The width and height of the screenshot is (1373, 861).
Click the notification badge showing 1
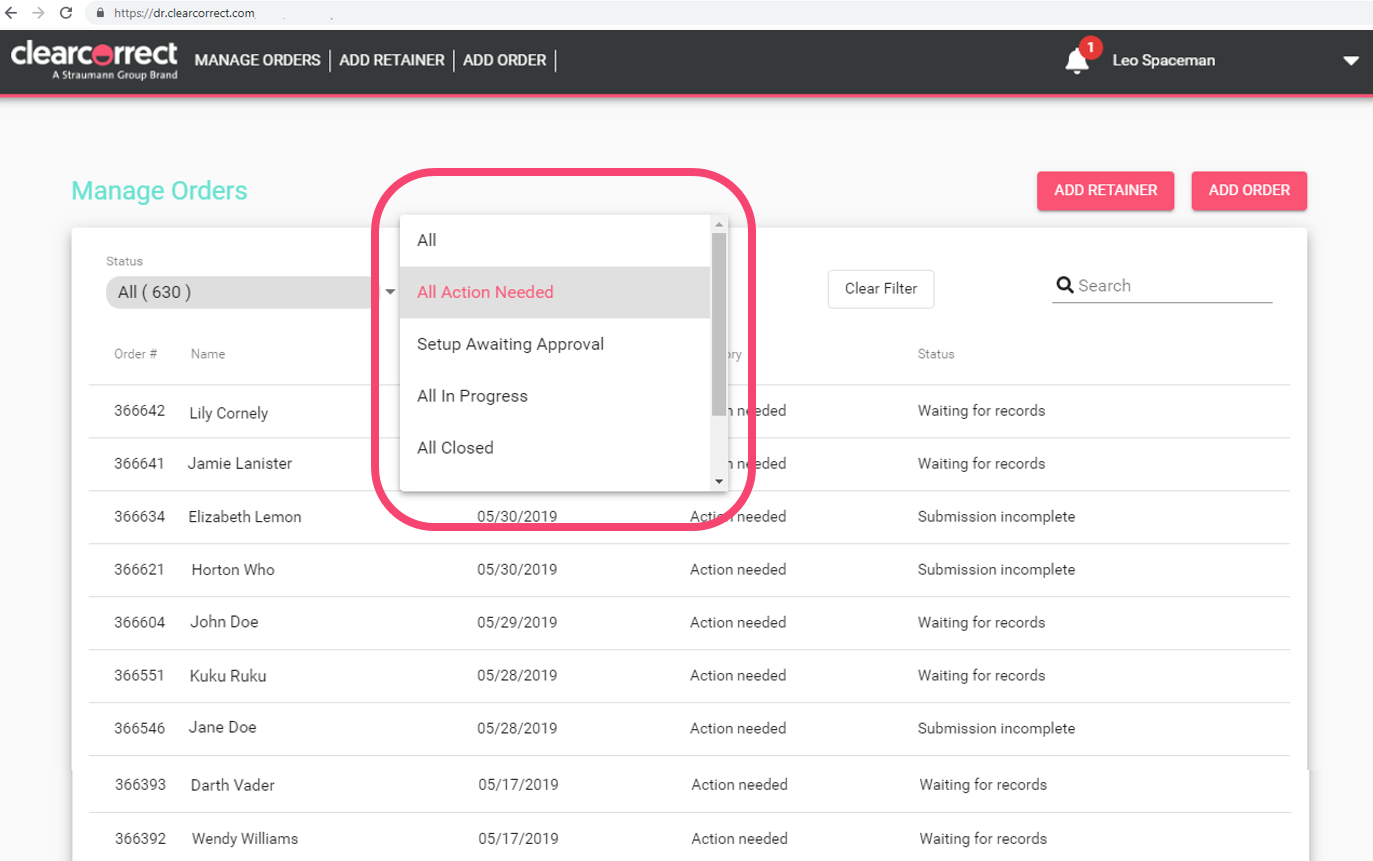tap(1089, 46)
